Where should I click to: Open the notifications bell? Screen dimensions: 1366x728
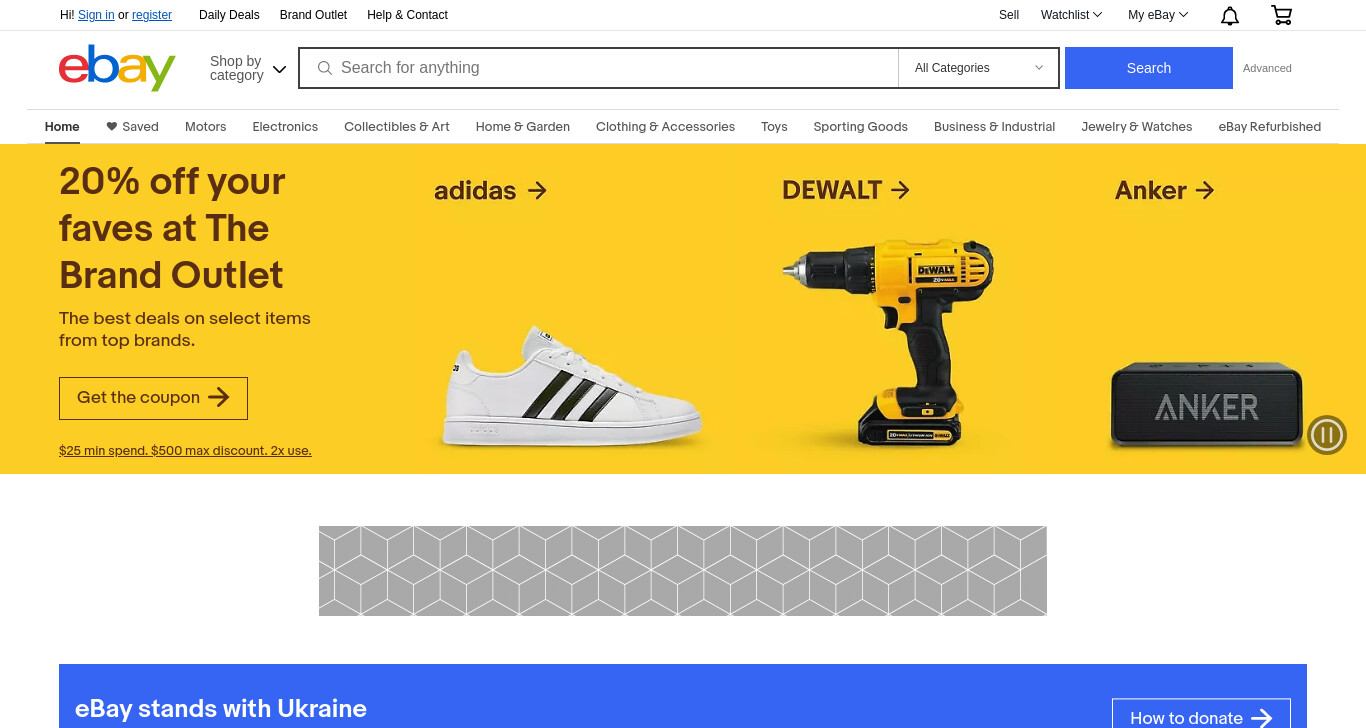point(1230,15)
